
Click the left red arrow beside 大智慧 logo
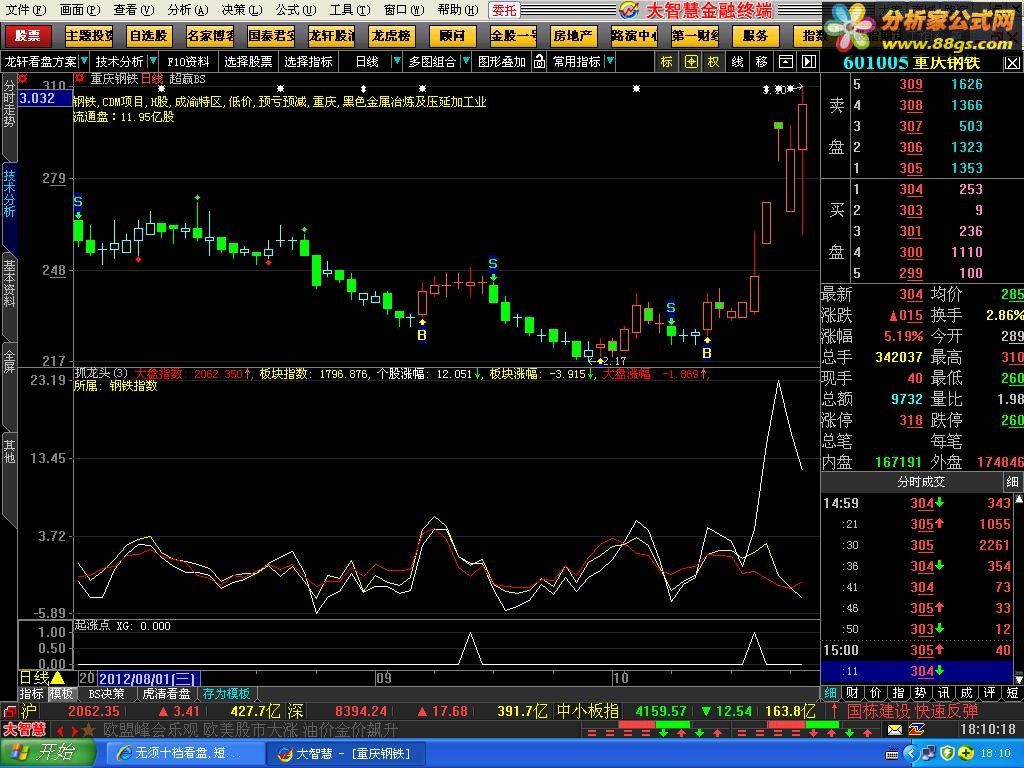(x=59, y=730)
